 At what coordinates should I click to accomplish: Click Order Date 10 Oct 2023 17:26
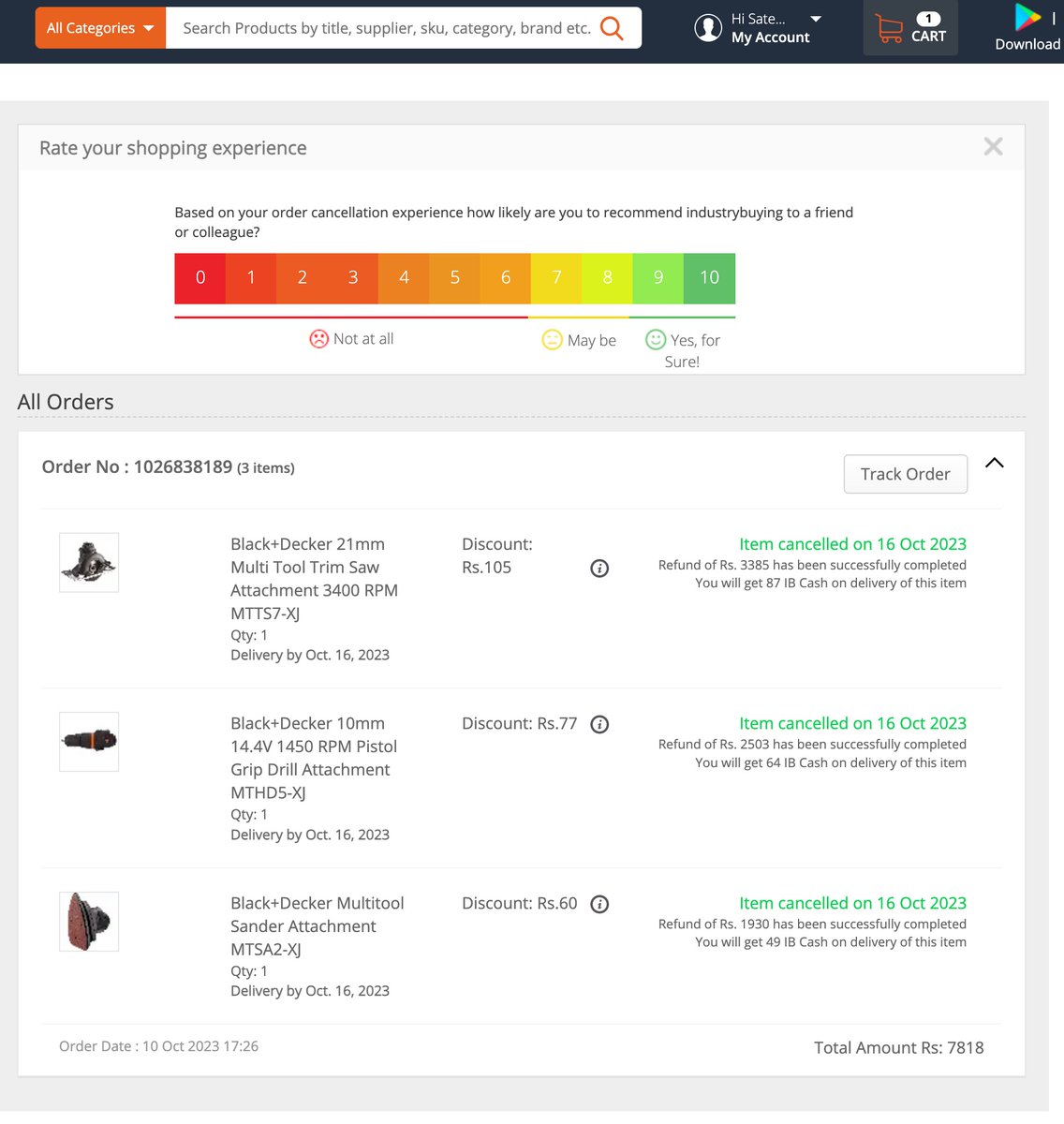158,1046
